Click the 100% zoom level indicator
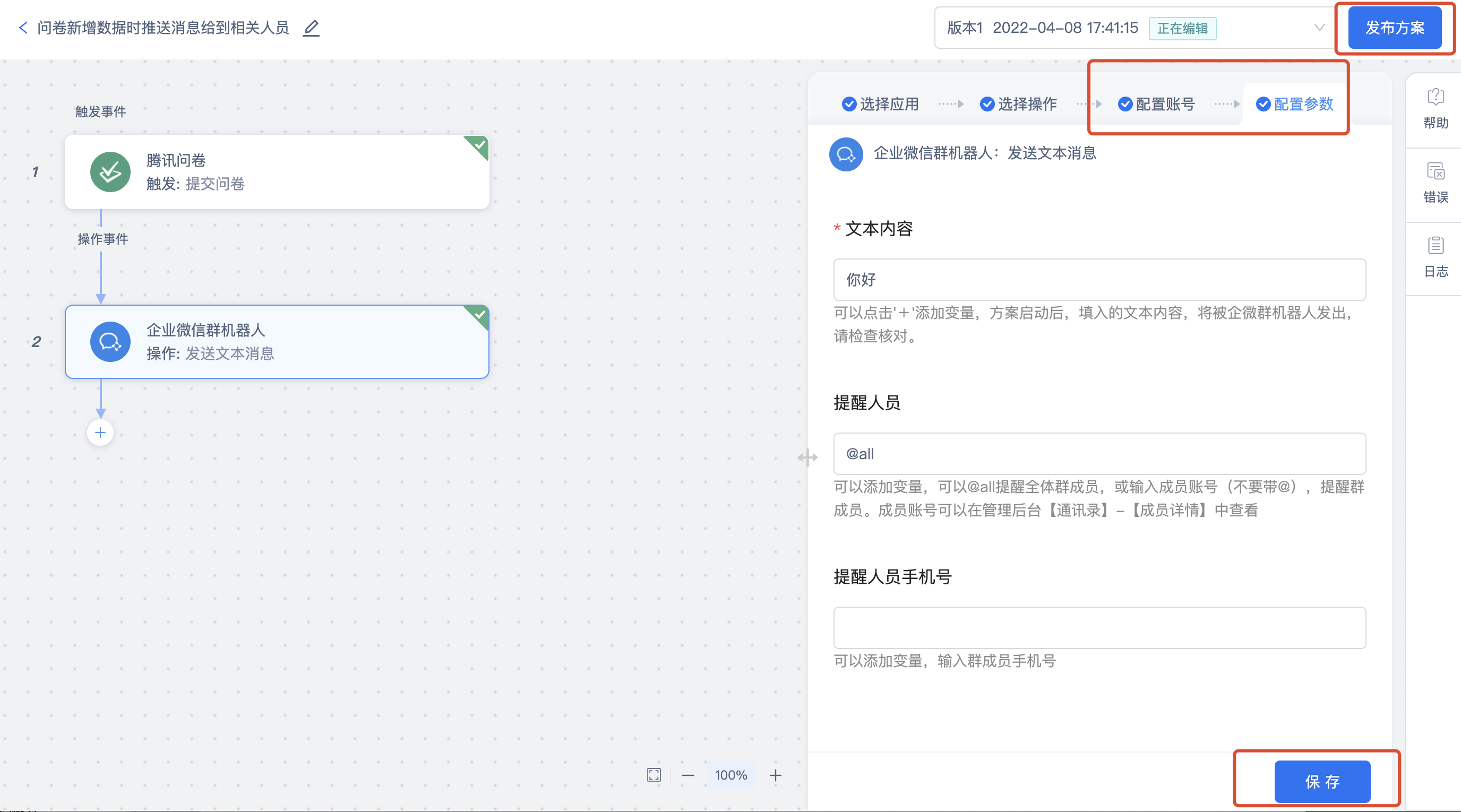1461x812 pixels. [730, 775]
